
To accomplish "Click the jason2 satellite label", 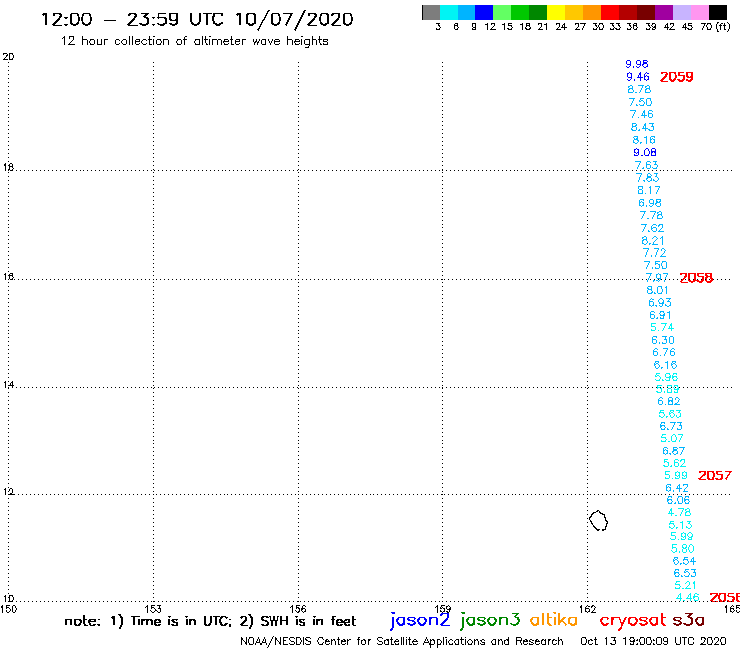I will 420,620.
